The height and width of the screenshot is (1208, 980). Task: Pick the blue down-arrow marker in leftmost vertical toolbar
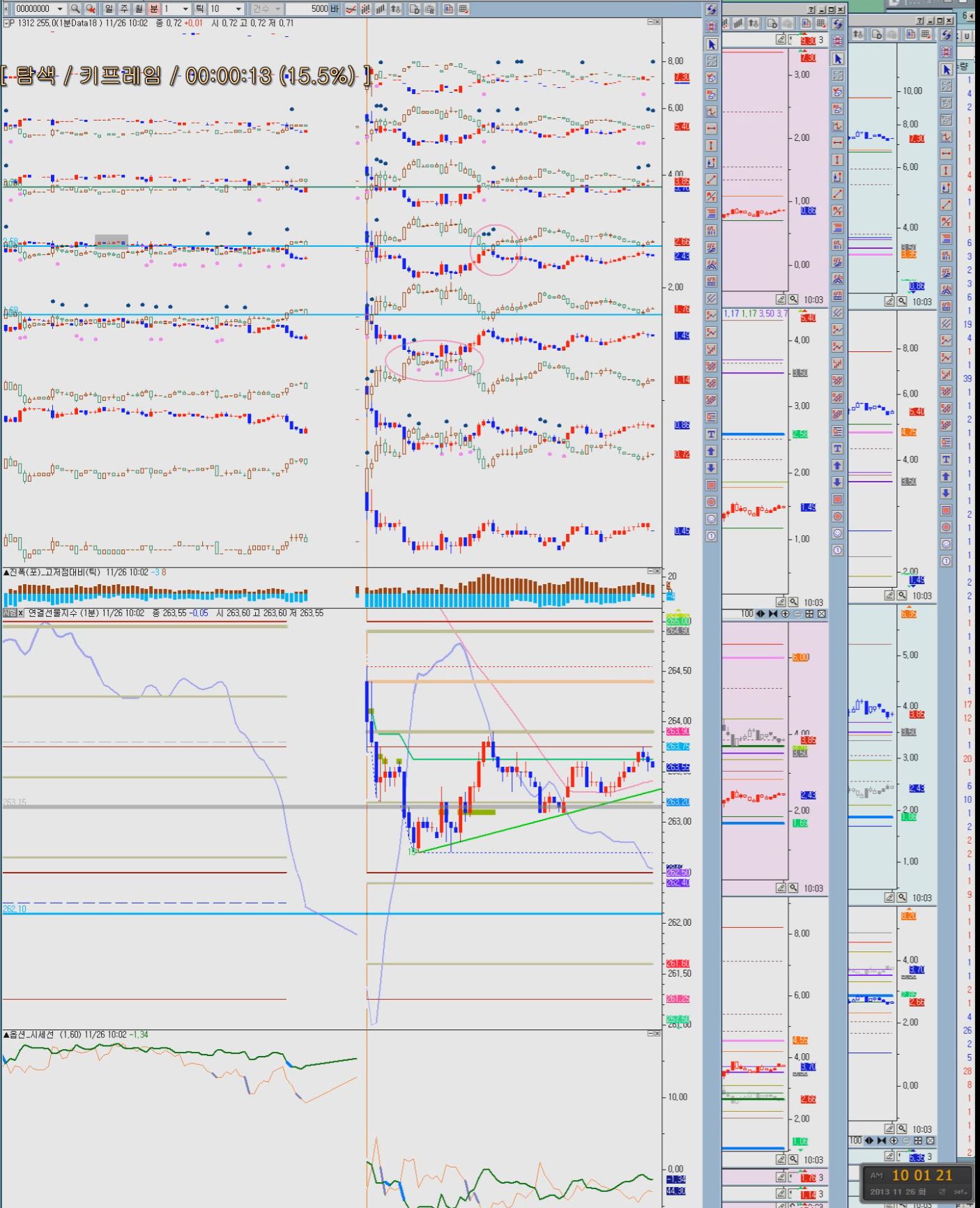tap(712, 468)
